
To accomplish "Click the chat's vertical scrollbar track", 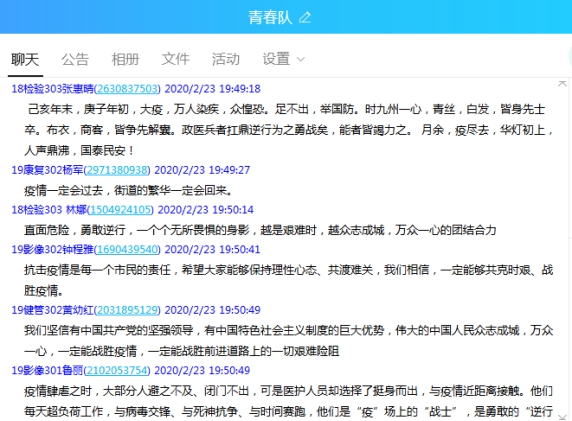I will [562, 250].
